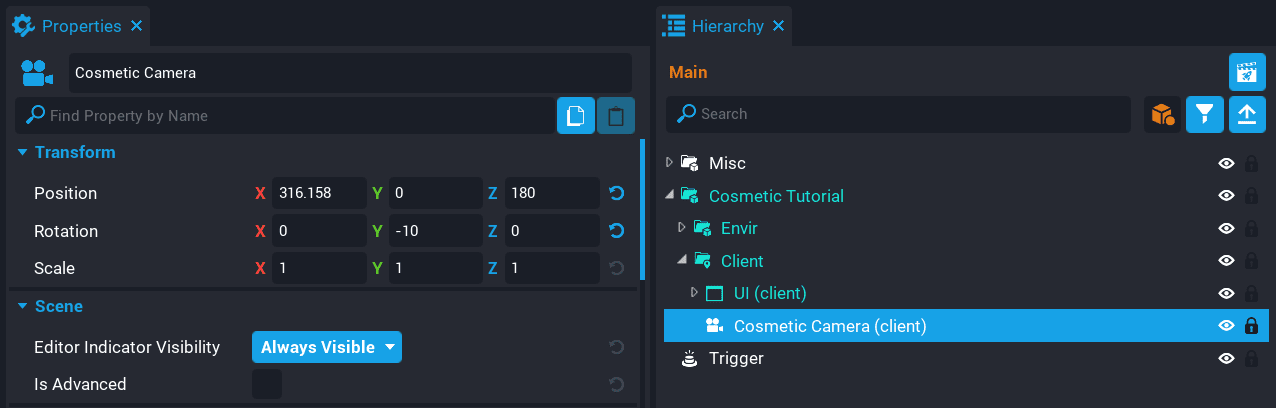
Task: Click the paste properties clipboard icon
Action: tap(616, 116)
